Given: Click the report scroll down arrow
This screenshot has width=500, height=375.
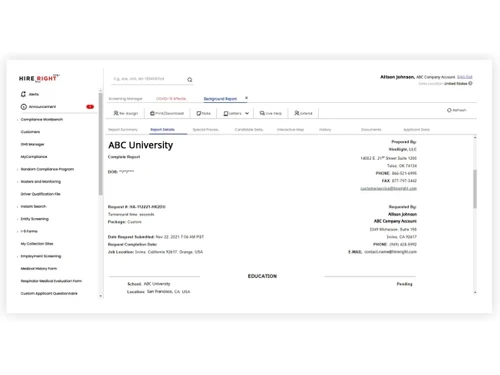Looking at the screenshot, I should (x=475, y=292).
